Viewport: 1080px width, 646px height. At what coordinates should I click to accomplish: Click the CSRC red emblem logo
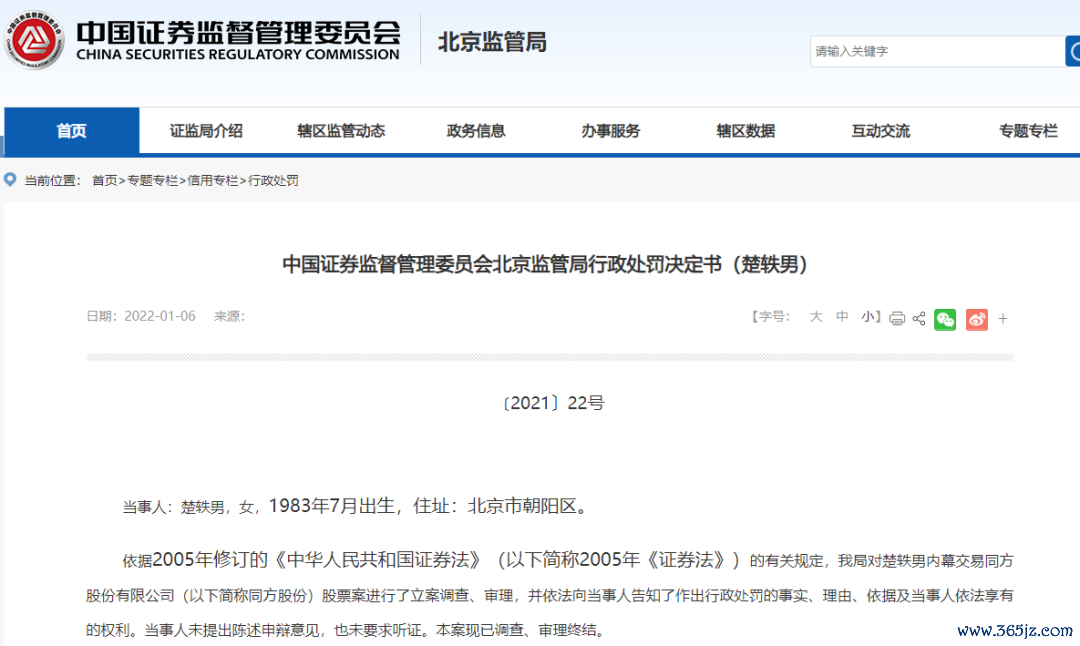[34, 40]
